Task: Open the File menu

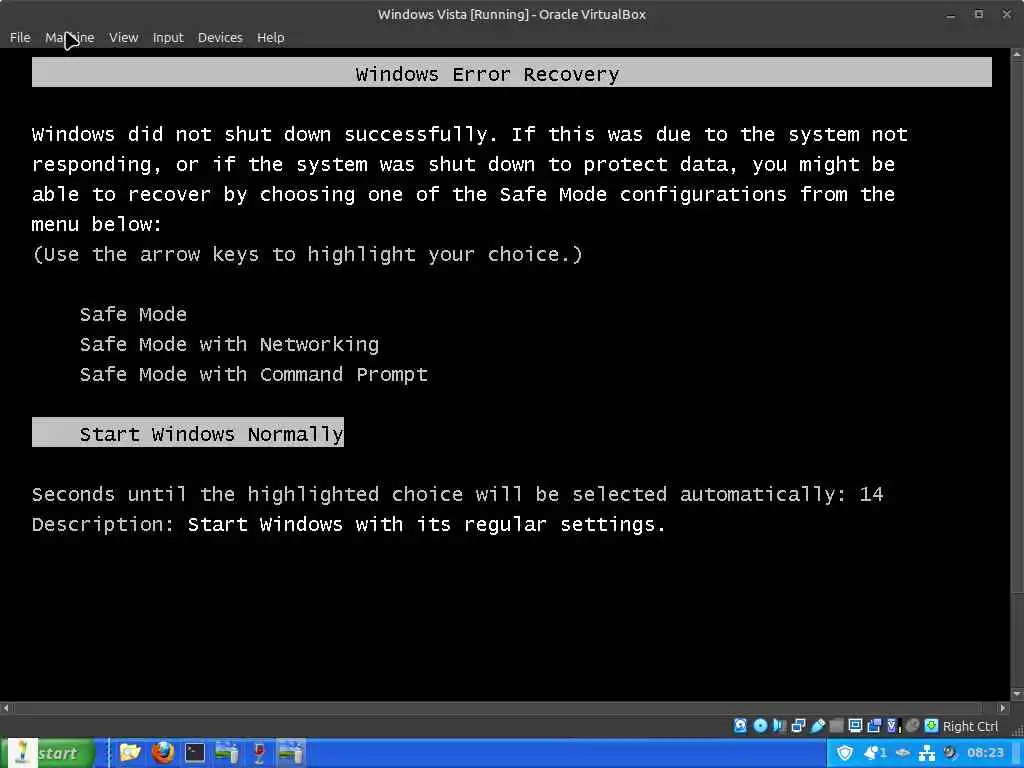Action: click(x=20, y=38)
